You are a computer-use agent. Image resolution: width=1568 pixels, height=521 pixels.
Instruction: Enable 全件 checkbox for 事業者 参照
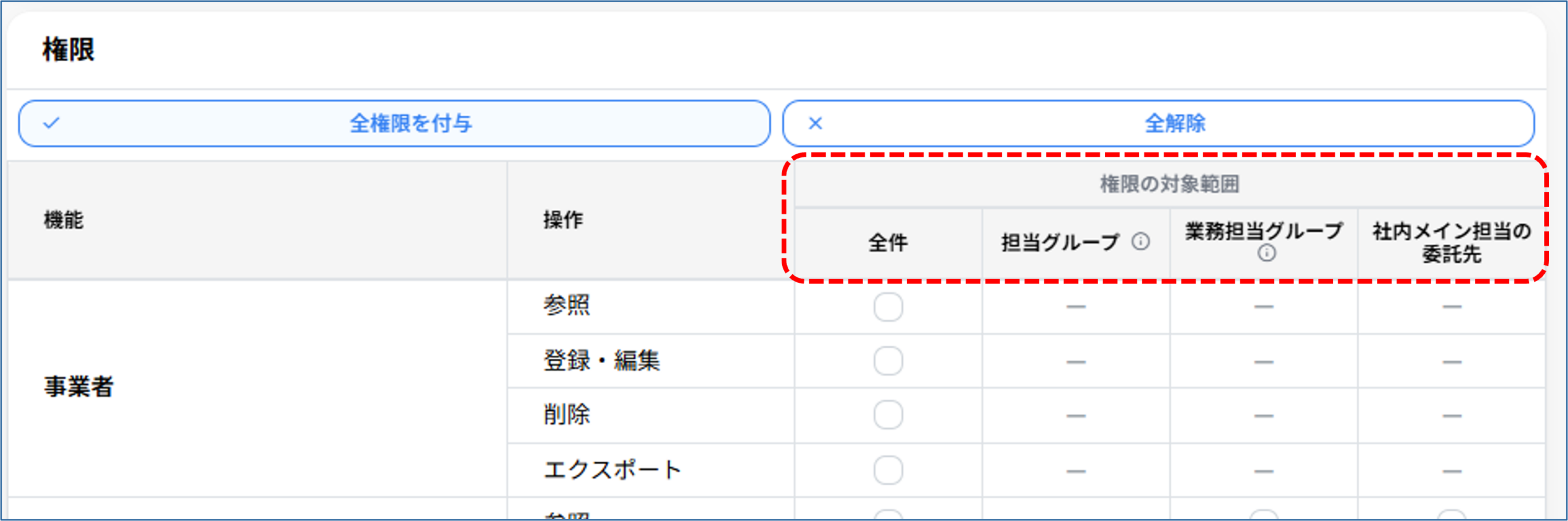(888, 307)
